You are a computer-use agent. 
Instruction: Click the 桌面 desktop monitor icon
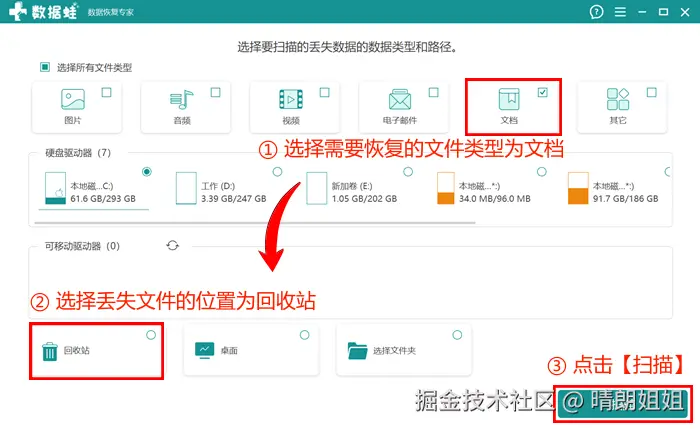pos(204,350)
